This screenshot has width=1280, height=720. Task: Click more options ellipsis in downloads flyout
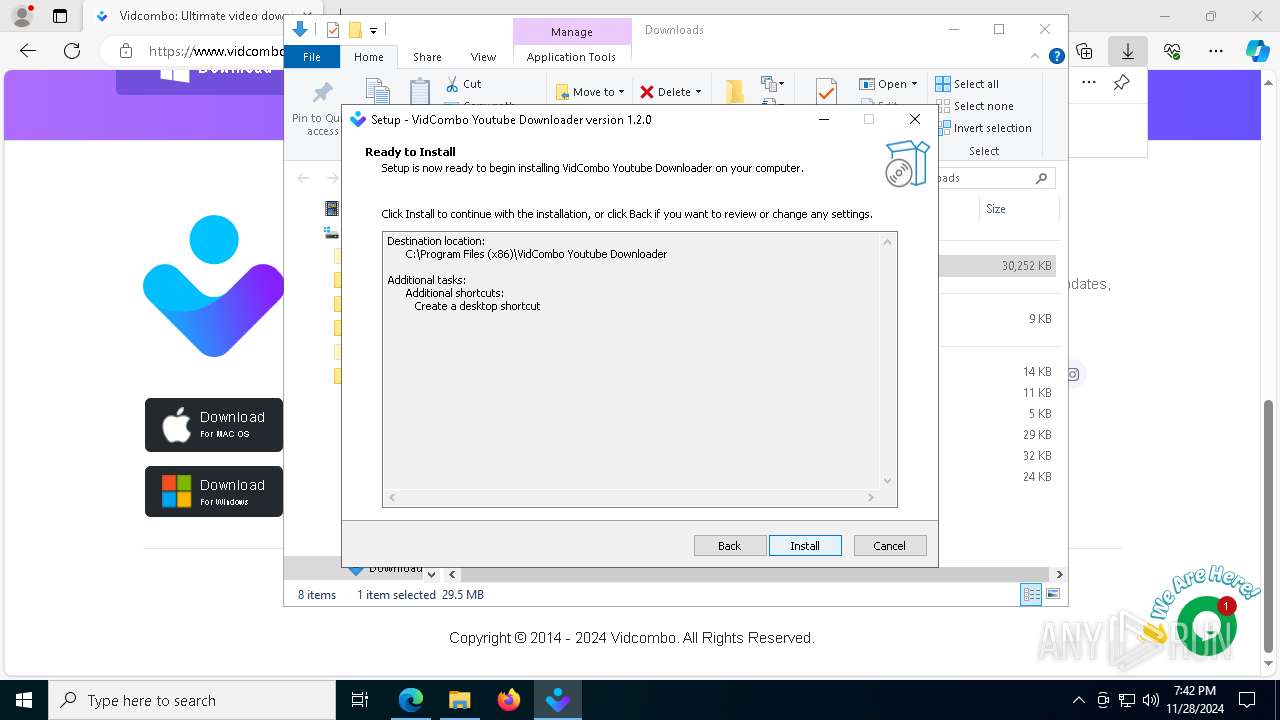coord(1089,83)
